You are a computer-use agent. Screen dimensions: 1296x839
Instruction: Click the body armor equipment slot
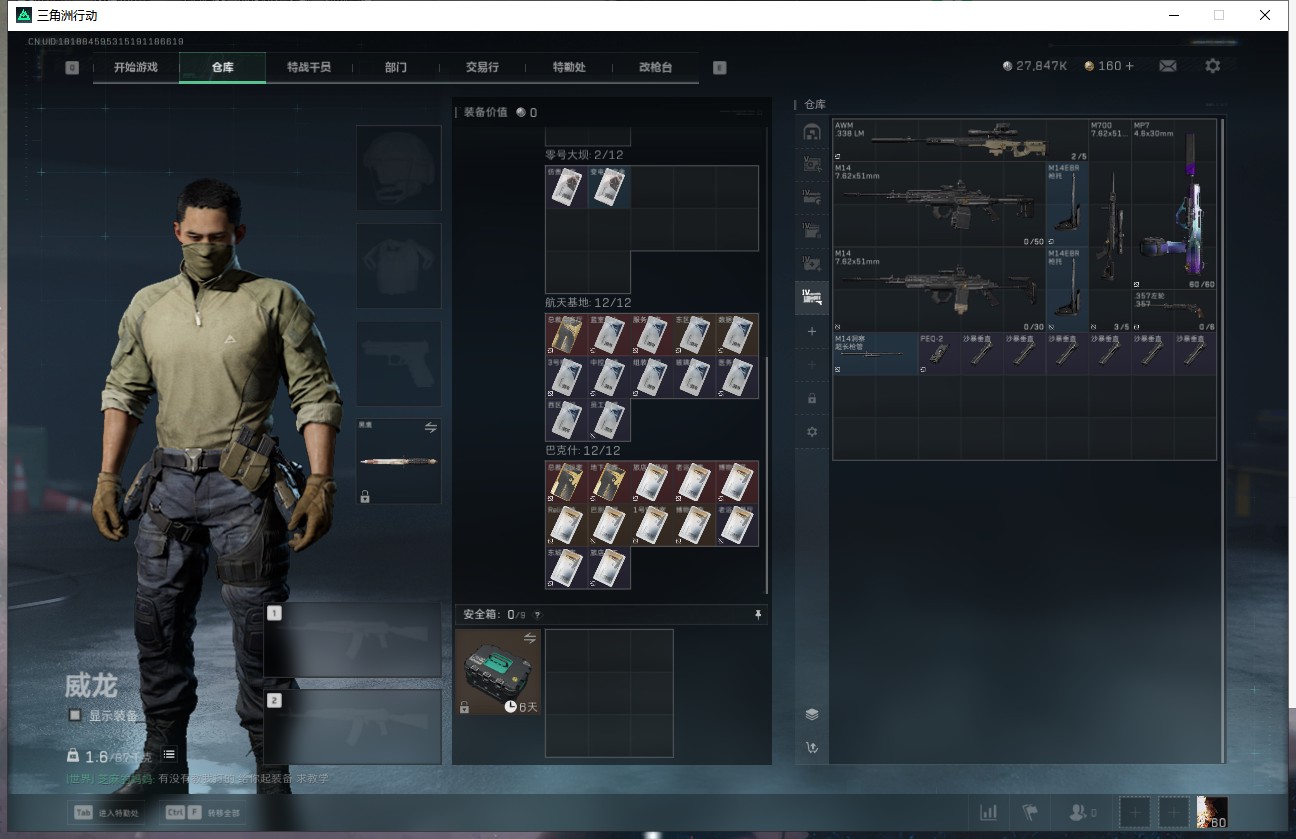pos(399,266)
